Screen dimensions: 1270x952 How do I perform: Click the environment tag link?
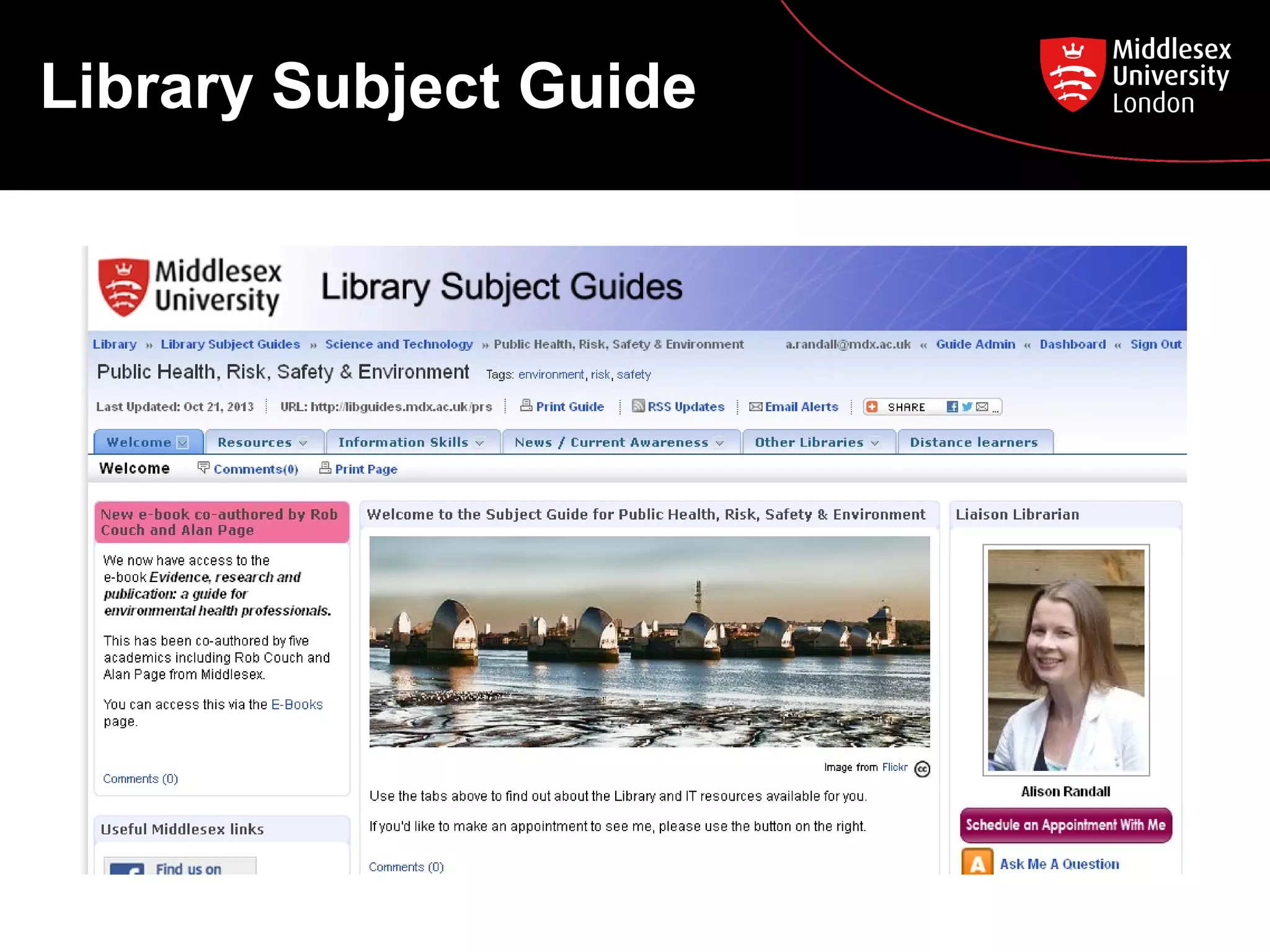pos(551,374)
